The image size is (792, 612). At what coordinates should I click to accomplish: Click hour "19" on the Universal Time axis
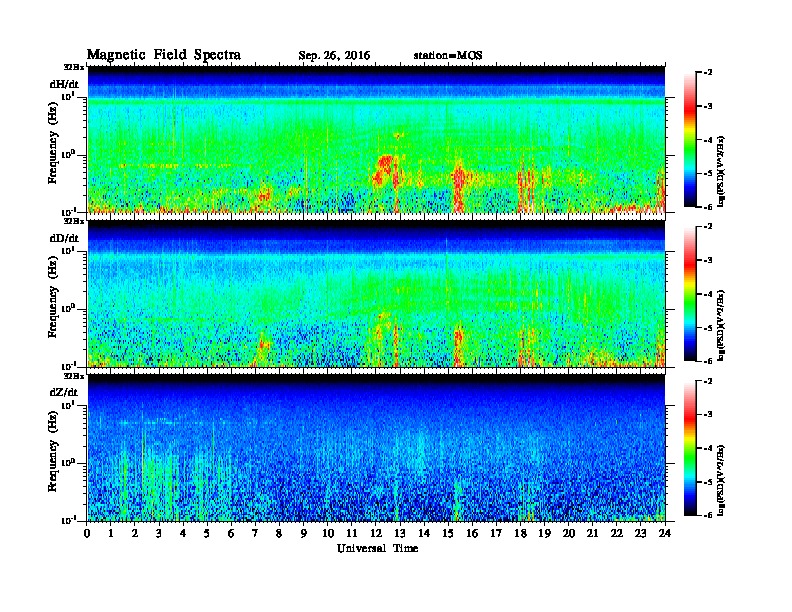544,534
